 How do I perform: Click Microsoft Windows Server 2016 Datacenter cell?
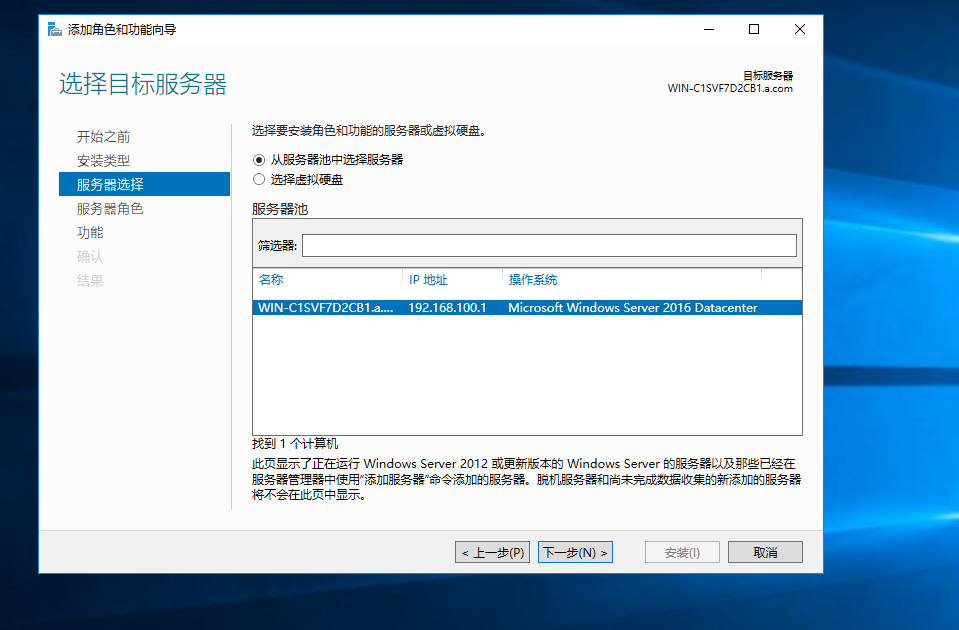click(x=633, y=308)
